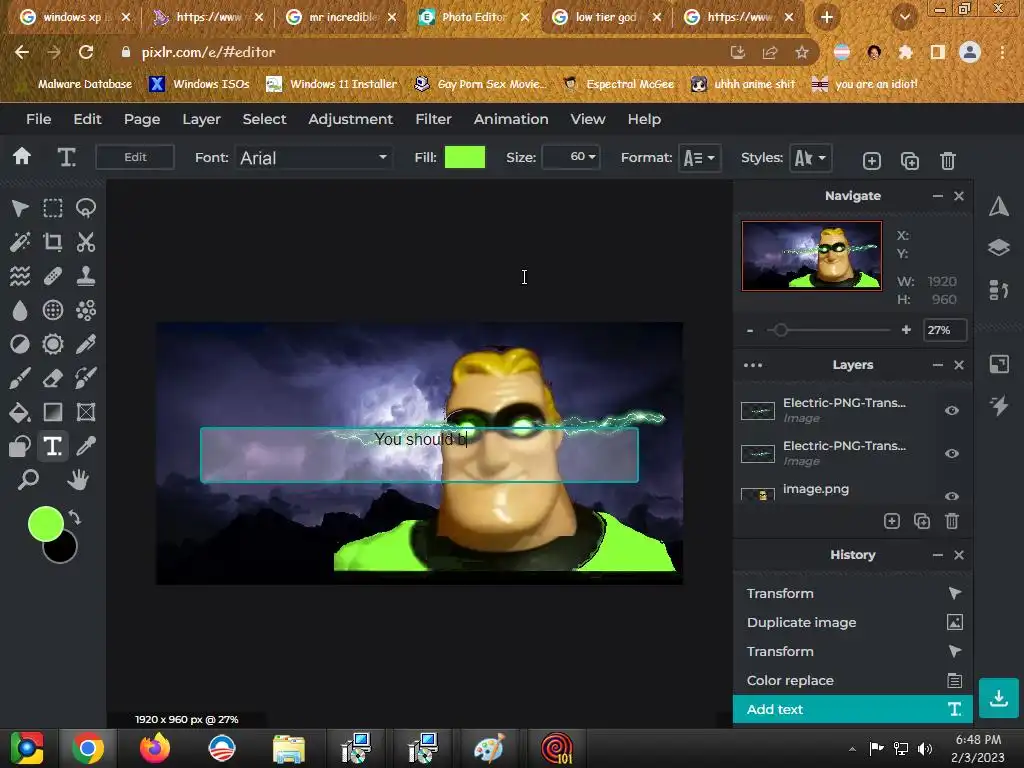Collapse the History panel
Viewport: 1024px width, 768px height.
coord(938,555)
